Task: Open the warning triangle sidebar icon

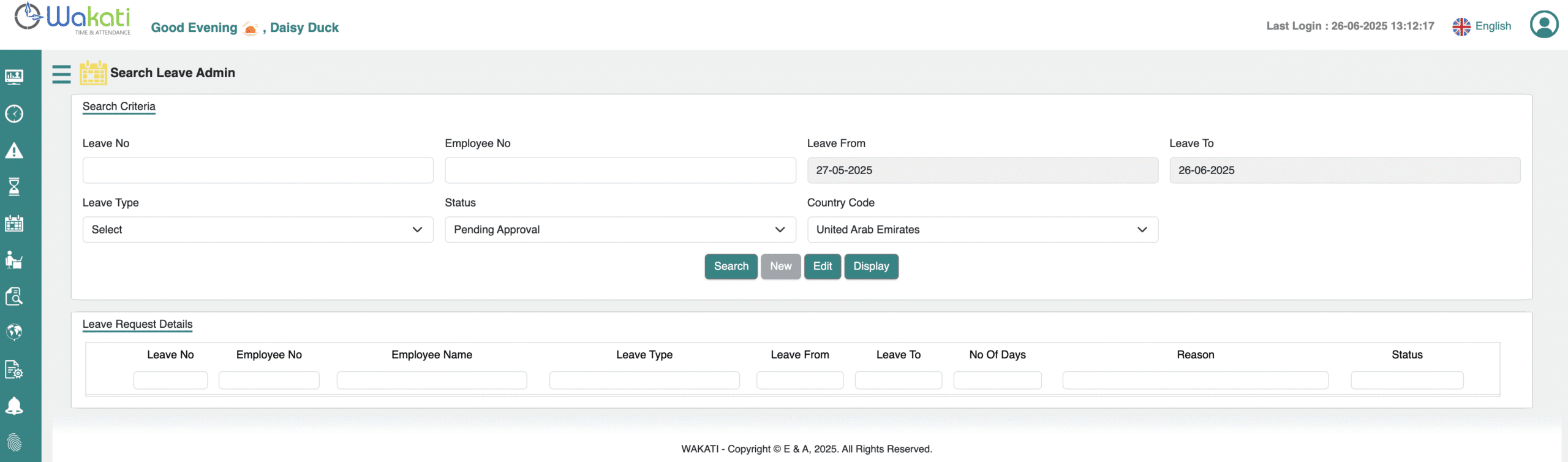Action: click(14, 151)
